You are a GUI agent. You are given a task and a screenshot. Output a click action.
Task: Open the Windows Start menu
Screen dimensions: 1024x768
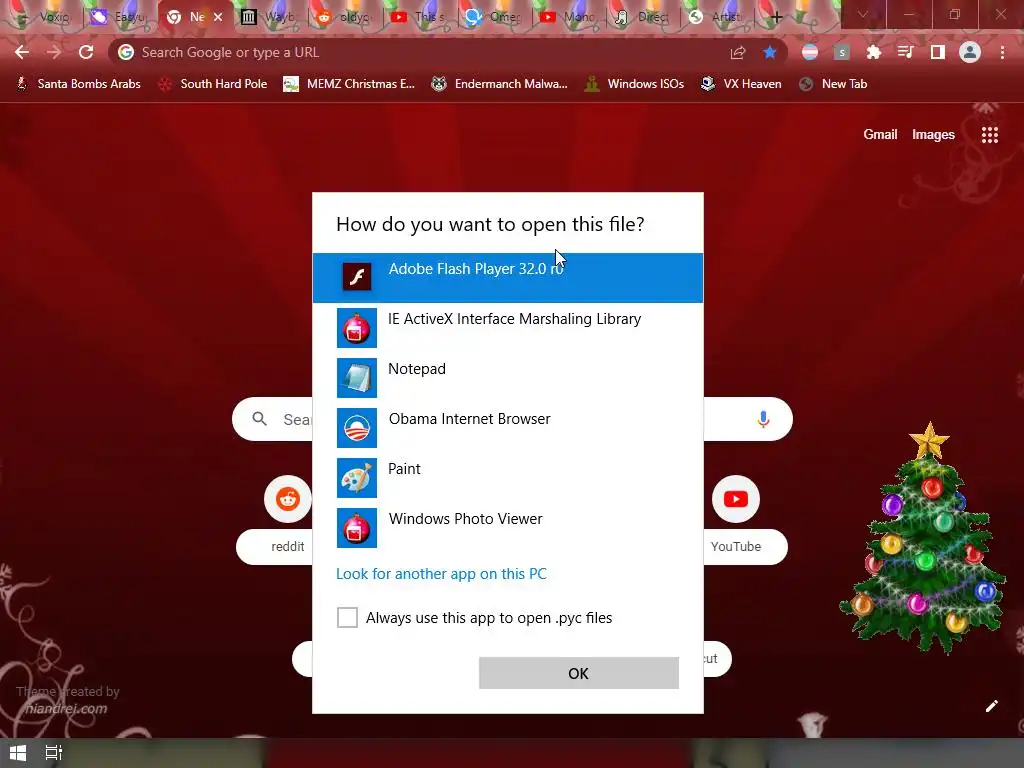[18, 752]
